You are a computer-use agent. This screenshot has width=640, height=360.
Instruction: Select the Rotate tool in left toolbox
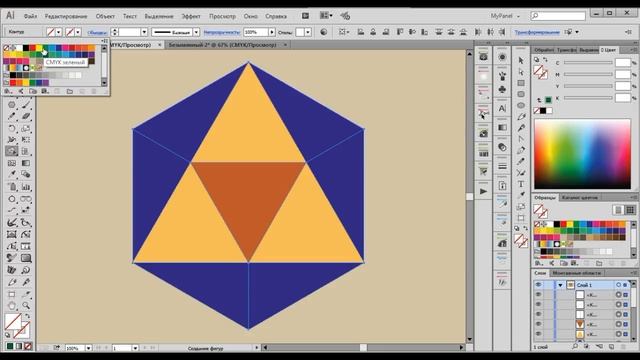[12, 129]
